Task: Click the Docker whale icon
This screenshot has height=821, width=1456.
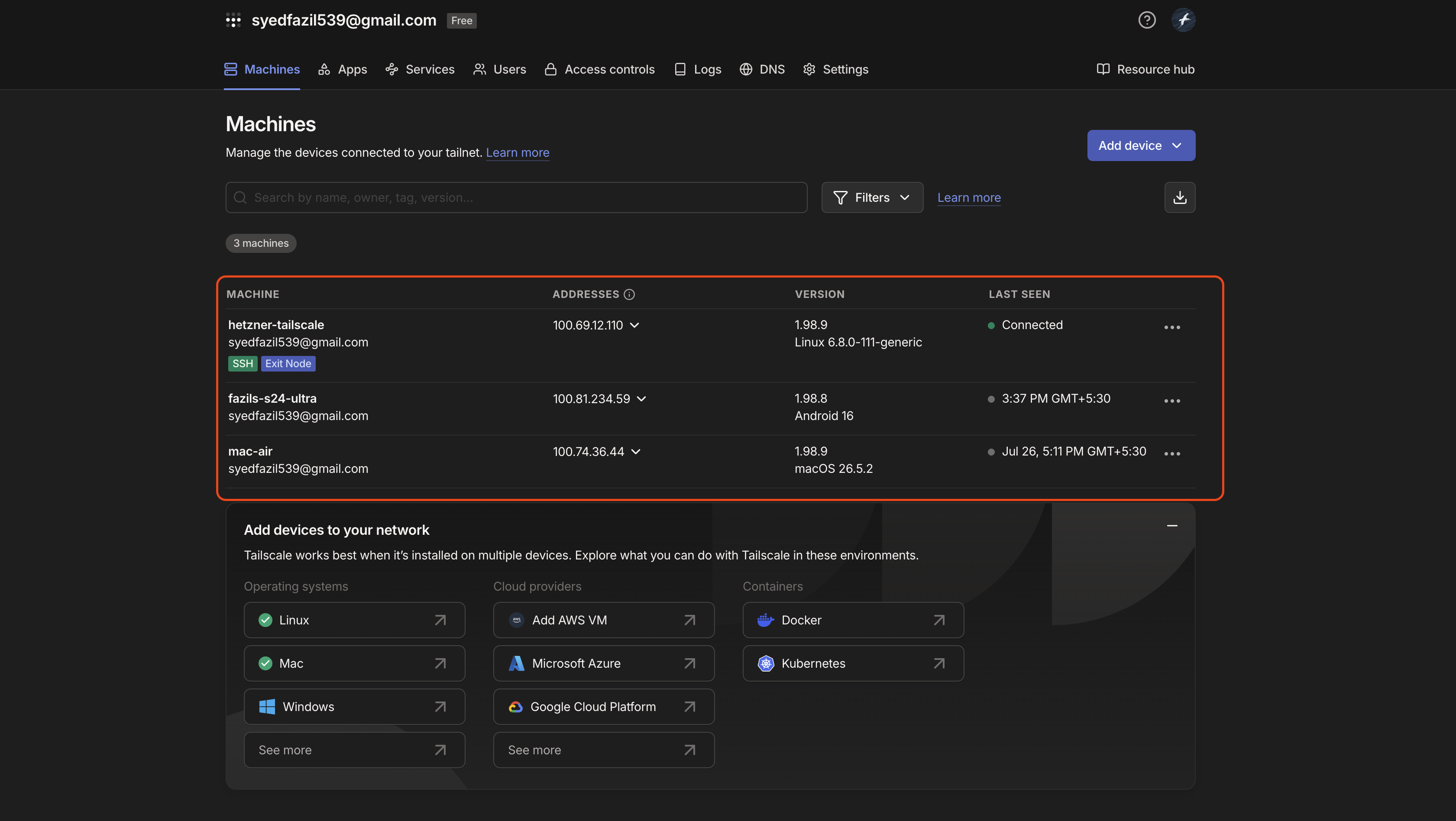Action: click(765, 620)
